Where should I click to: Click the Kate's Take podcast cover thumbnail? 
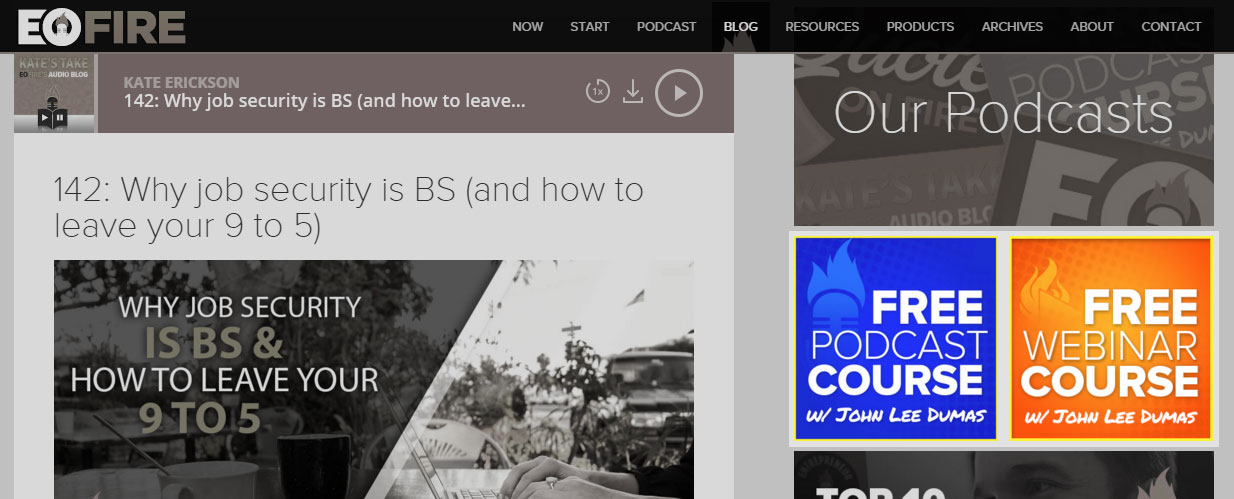pyautogui.click(x=55, y=93)
